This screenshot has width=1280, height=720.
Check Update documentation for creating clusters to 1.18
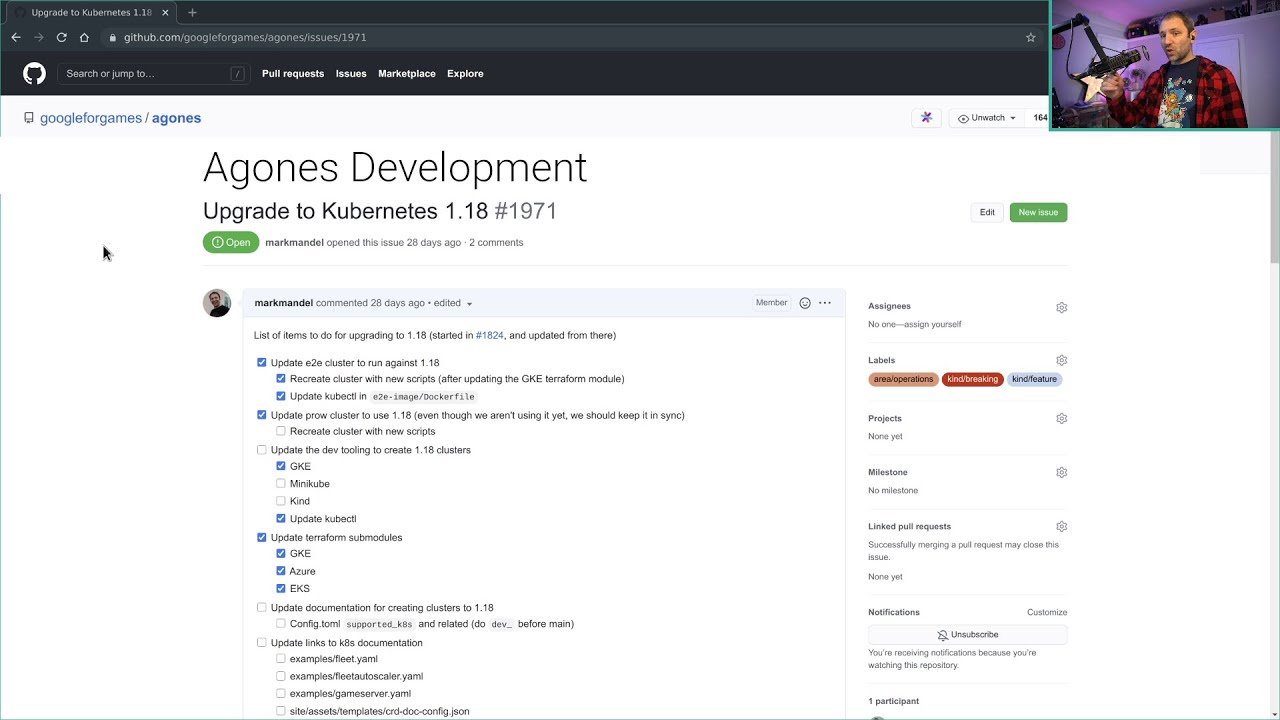click(x=262, y=607)
